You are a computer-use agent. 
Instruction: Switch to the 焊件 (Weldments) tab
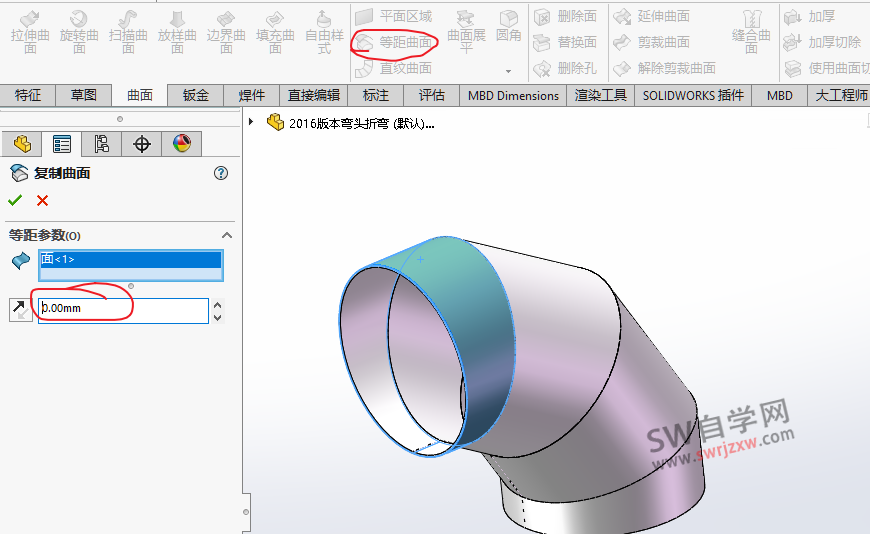tap(252, 95)
